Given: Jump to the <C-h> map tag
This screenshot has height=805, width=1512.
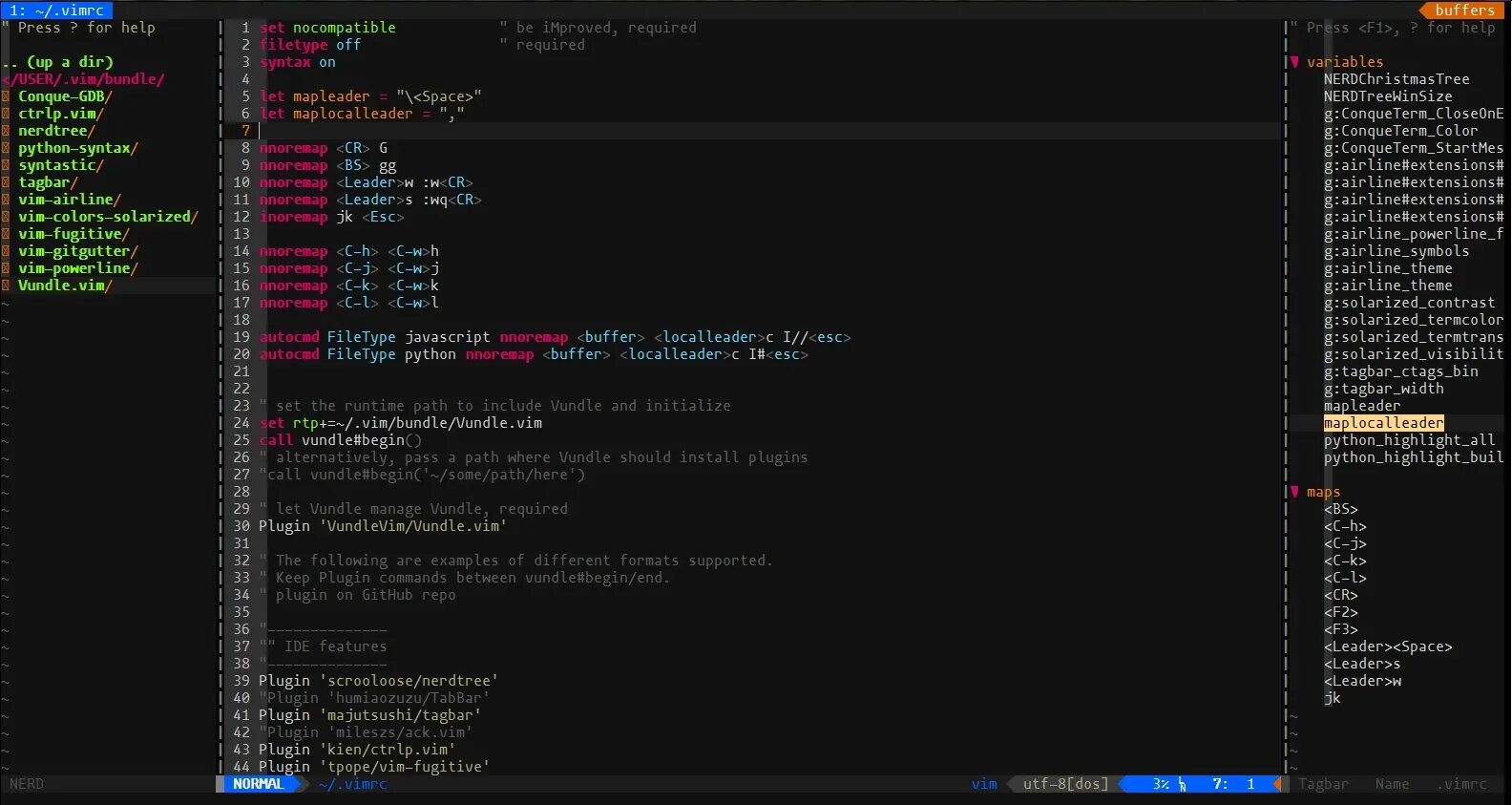Looking at the screenshot, I should click(1345, 526).
